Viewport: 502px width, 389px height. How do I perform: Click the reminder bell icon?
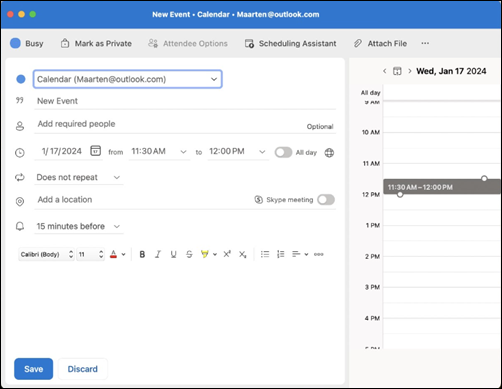click(20, 226)
